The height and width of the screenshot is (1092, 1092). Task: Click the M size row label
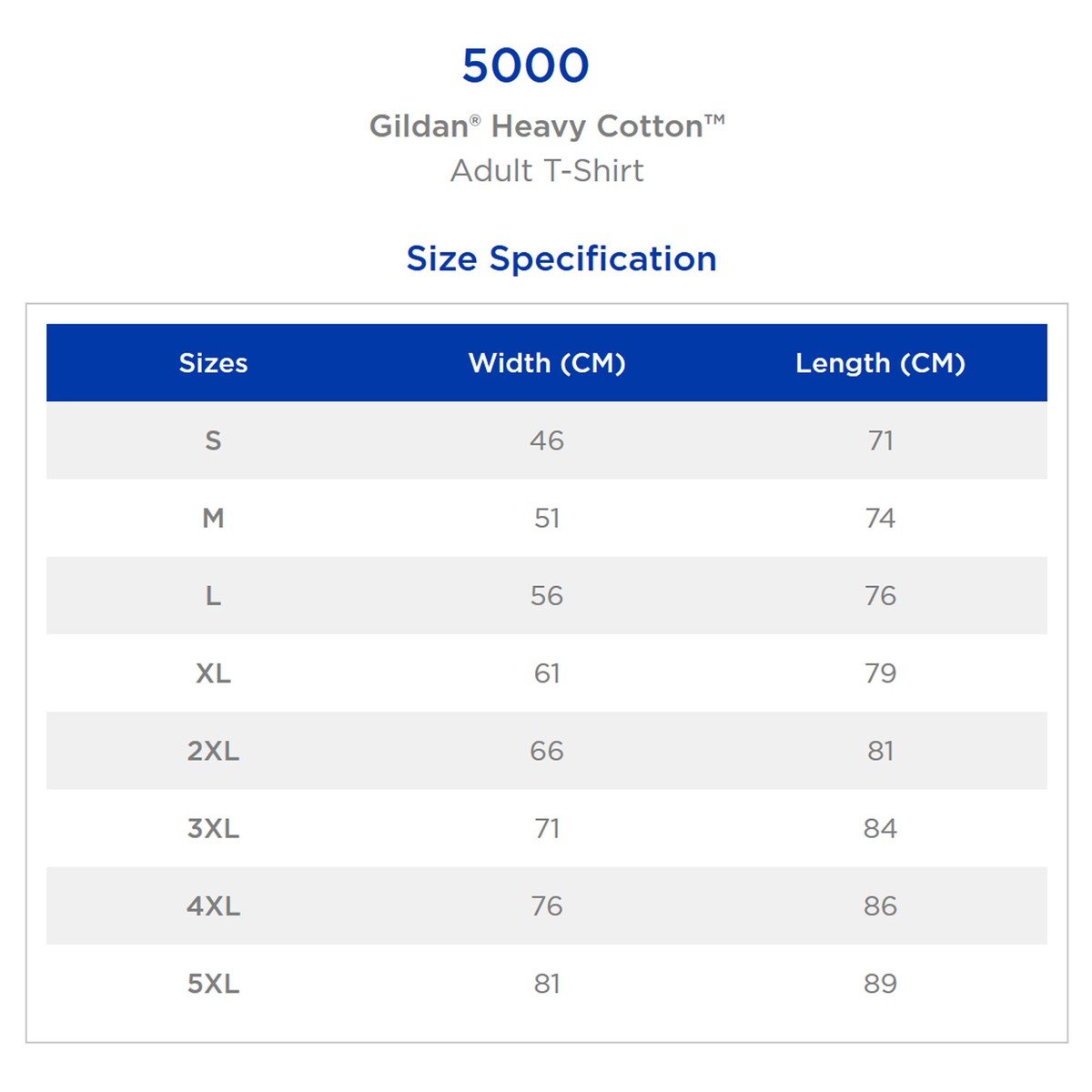pyautogui.click(x=213, y=519)
